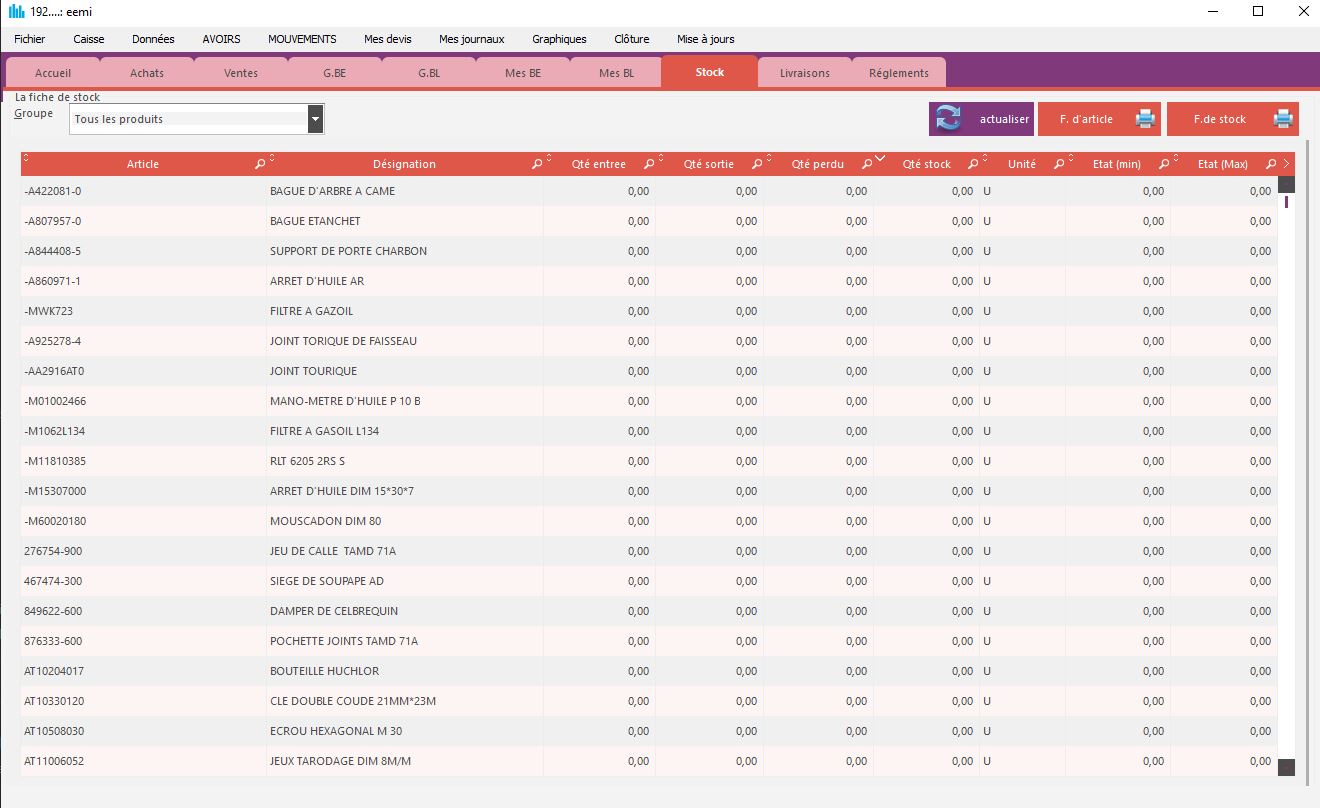The width and height of the screenshot is (1320, 808).
Task: Click the search icon in the Désignation column
Action: pyautogui.click(x=536, y=162)
